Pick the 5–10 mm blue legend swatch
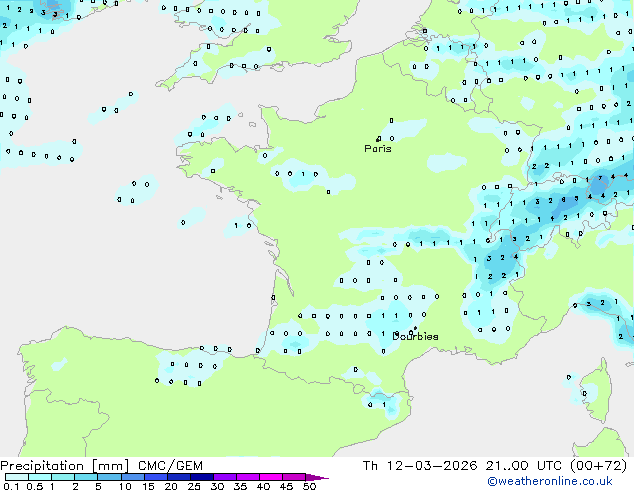This screenshot has width=634, height=490. (x=110, y=477)
